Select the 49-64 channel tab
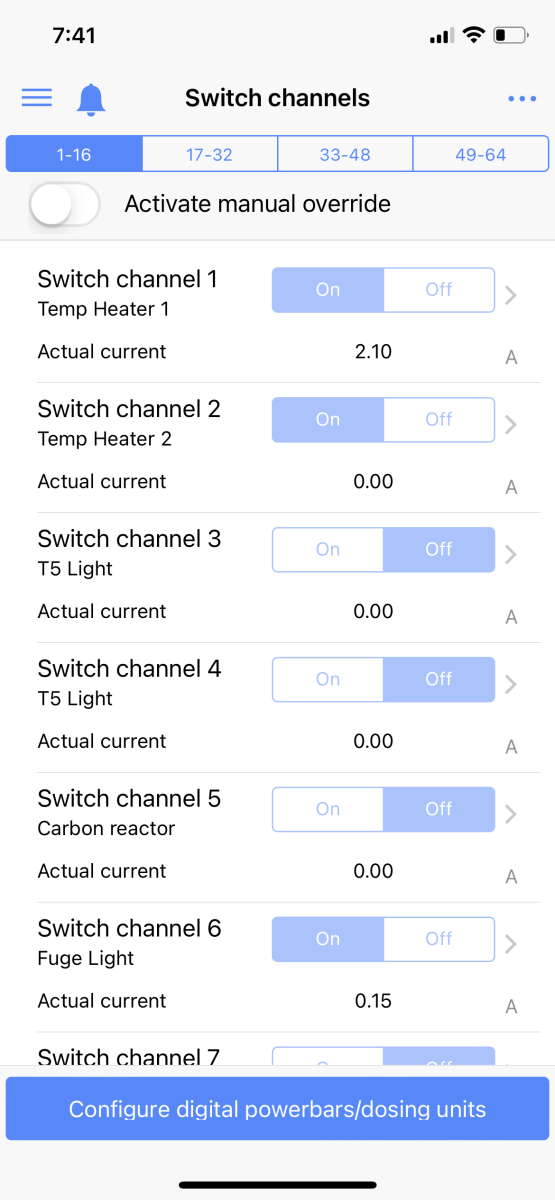555x1200 pixels. 481,155
